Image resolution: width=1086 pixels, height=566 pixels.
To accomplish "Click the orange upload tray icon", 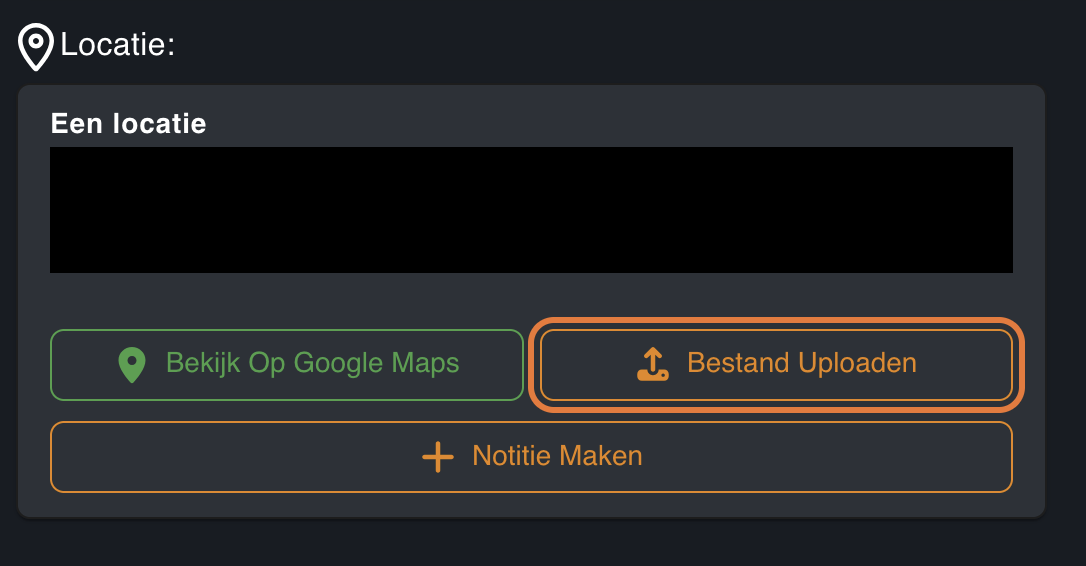I will [652, 364].
